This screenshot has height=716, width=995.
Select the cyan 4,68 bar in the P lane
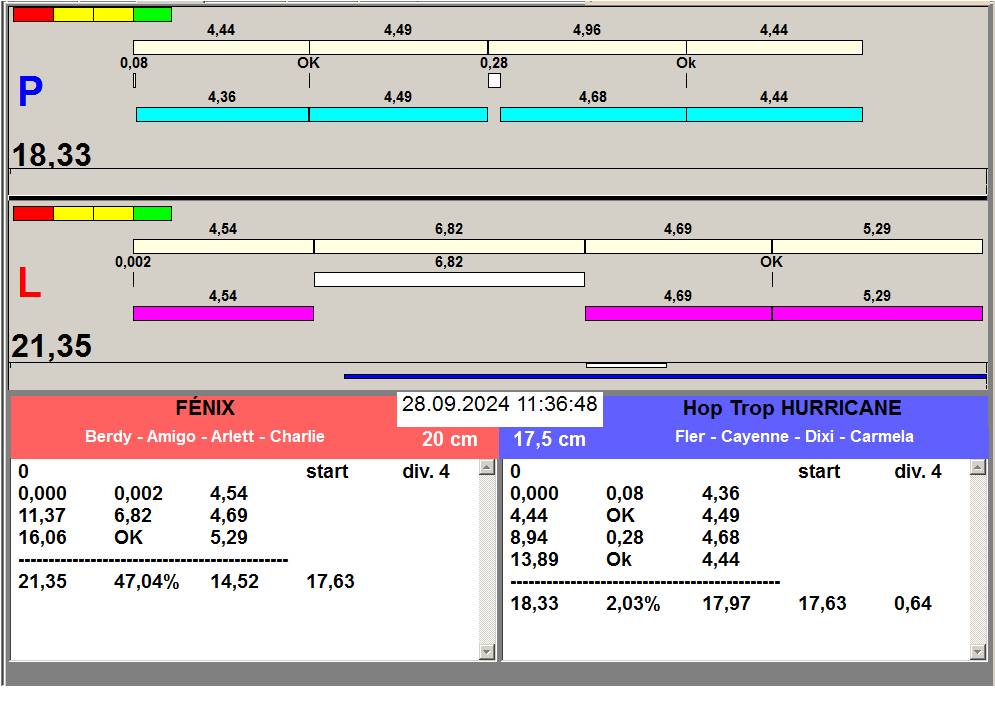pos(592,115)
